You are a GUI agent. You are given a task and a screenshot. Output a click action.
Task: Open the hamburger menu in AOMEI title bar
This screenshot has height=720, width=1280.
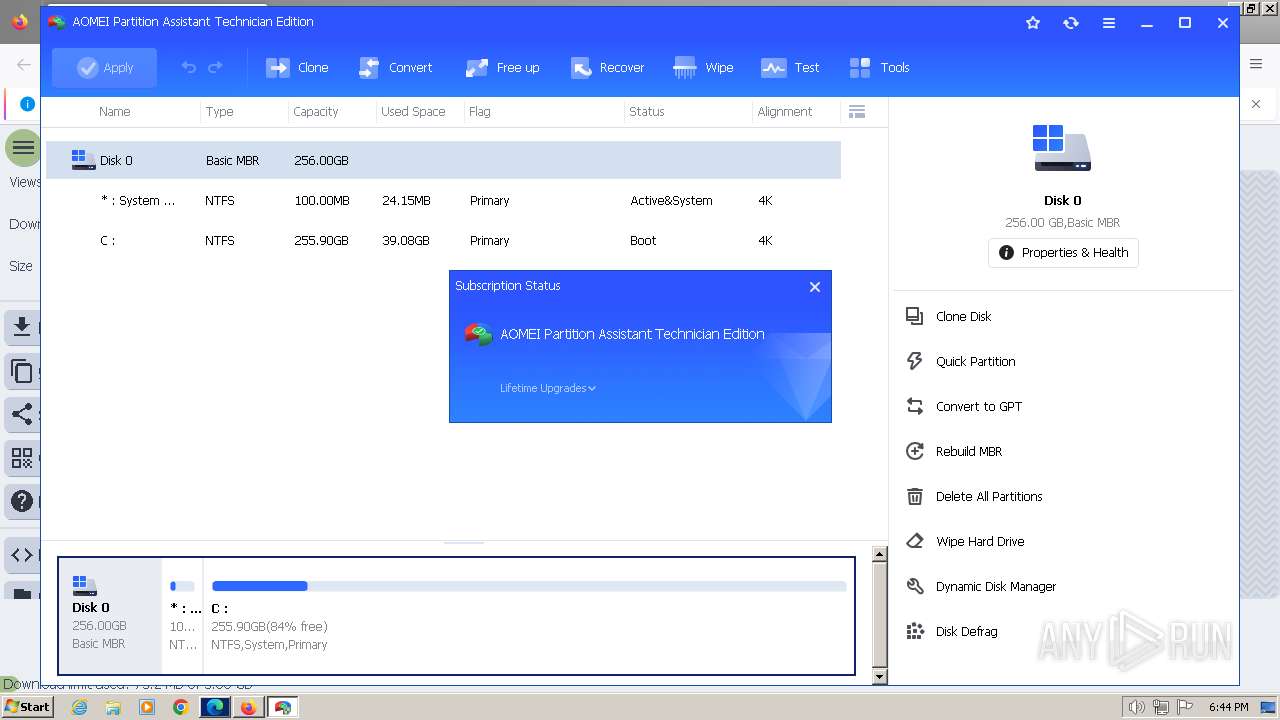tap(1109, 23)
